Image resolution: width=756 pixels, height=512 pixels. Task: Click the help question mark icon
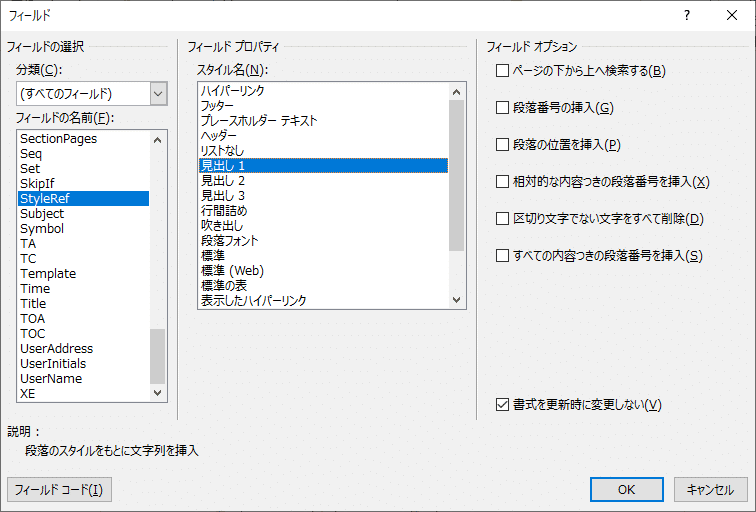[687, 16]
